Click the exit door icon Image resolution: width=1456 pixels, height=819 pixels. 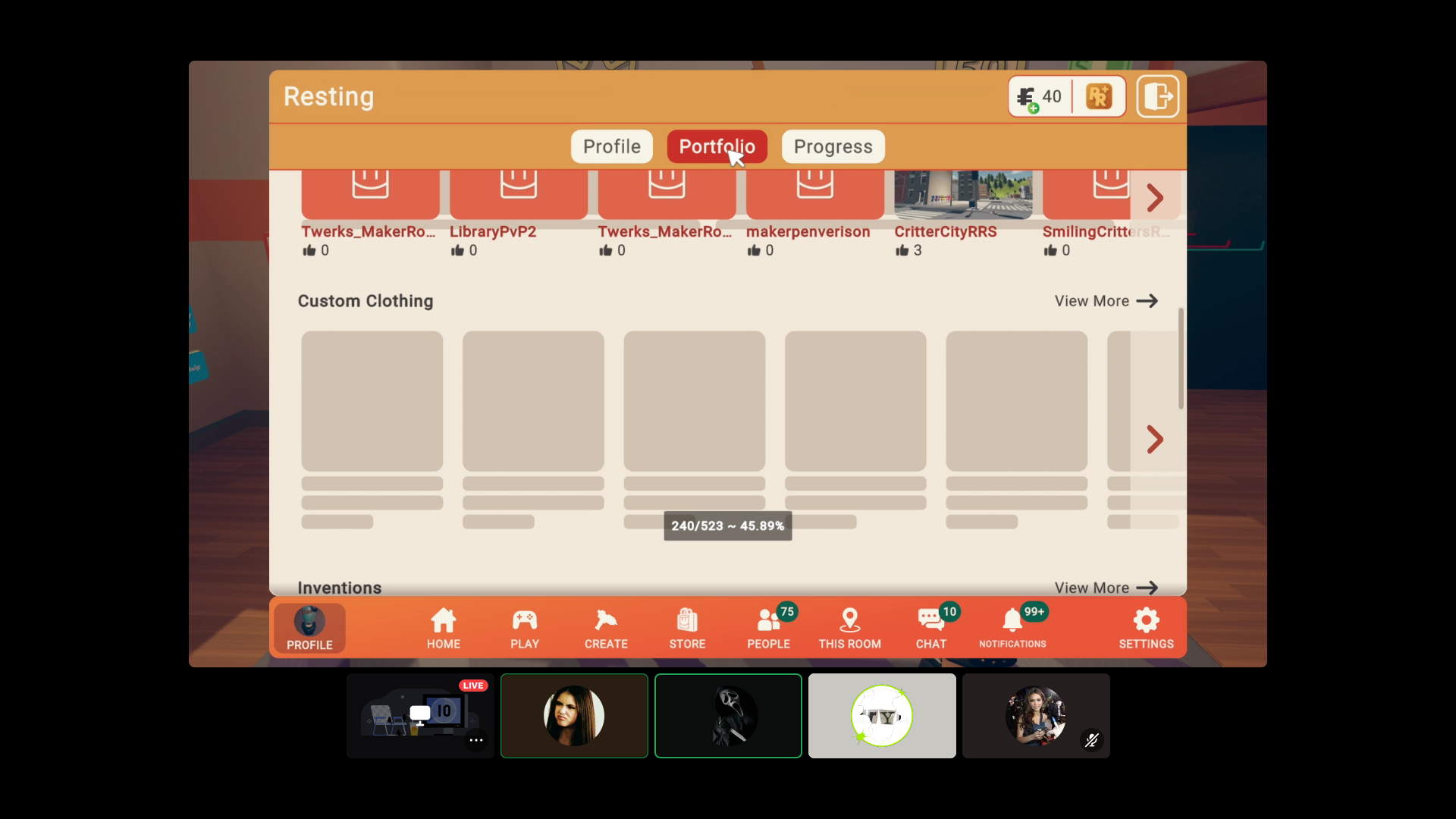[1157, 96]
